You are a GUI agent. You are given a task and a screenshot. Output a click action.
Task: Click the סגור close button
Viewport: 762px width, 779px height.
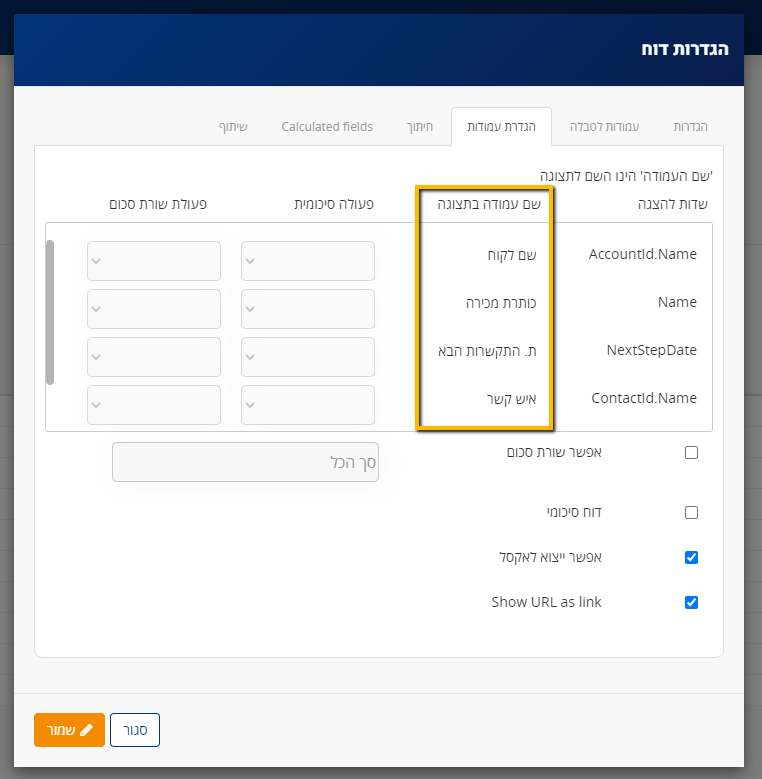pyautogui.click(x=135, y=730)
